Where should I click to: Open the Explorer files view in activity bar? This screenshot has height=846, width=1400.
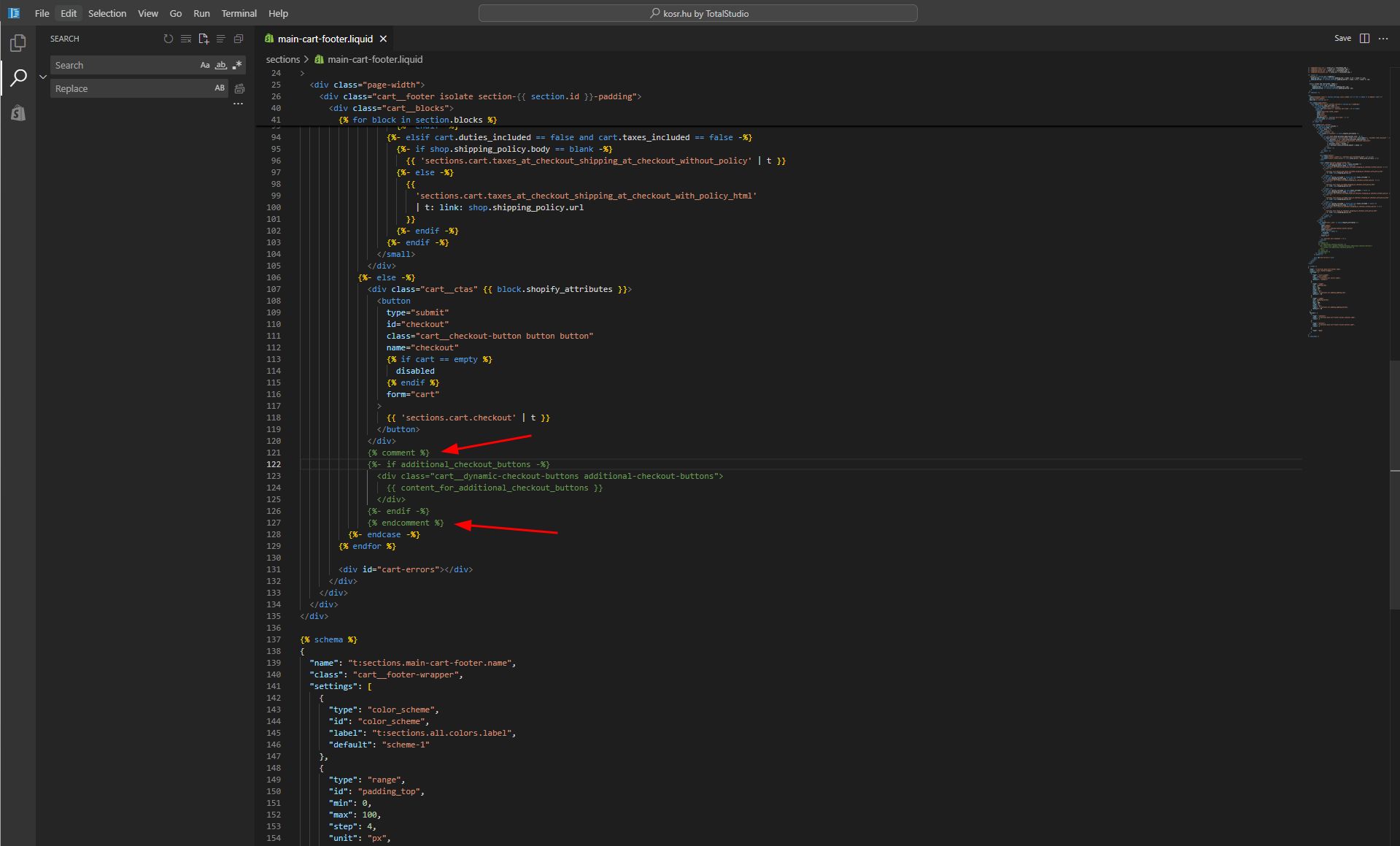18,44
